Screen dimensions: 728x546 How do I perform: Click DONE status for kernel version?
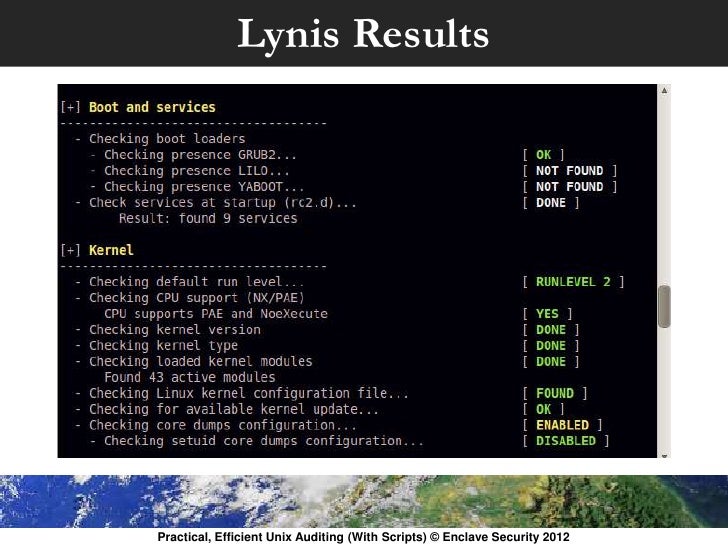[551, 330]
